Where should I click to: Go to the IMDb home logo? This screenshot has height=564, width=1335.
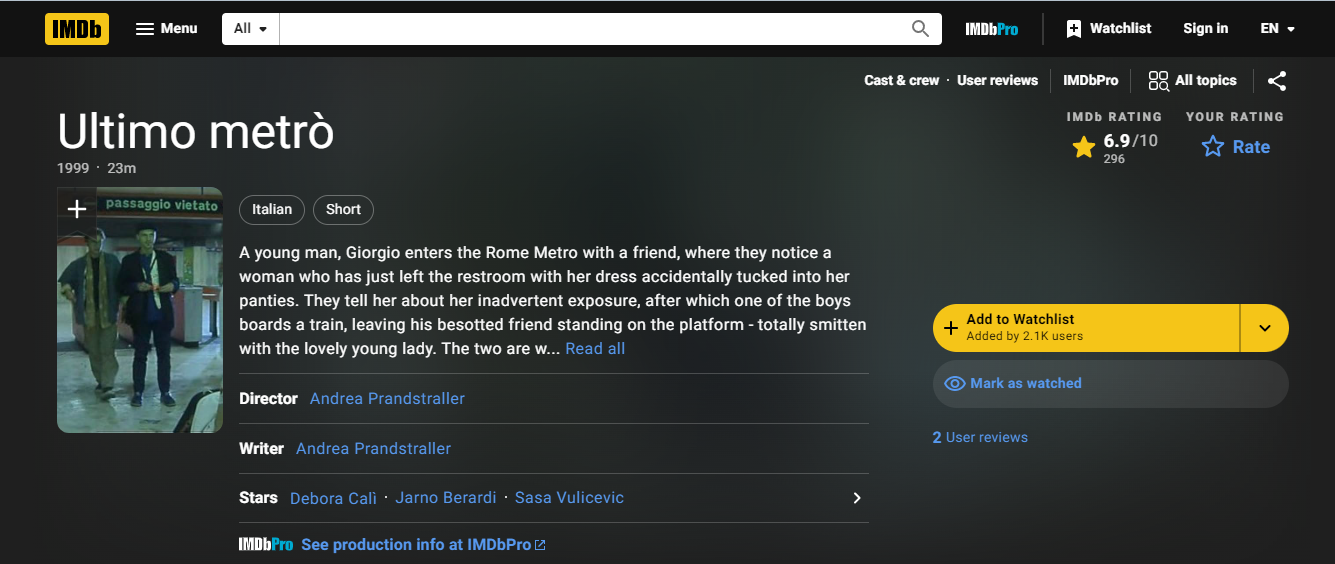[76, 29]
